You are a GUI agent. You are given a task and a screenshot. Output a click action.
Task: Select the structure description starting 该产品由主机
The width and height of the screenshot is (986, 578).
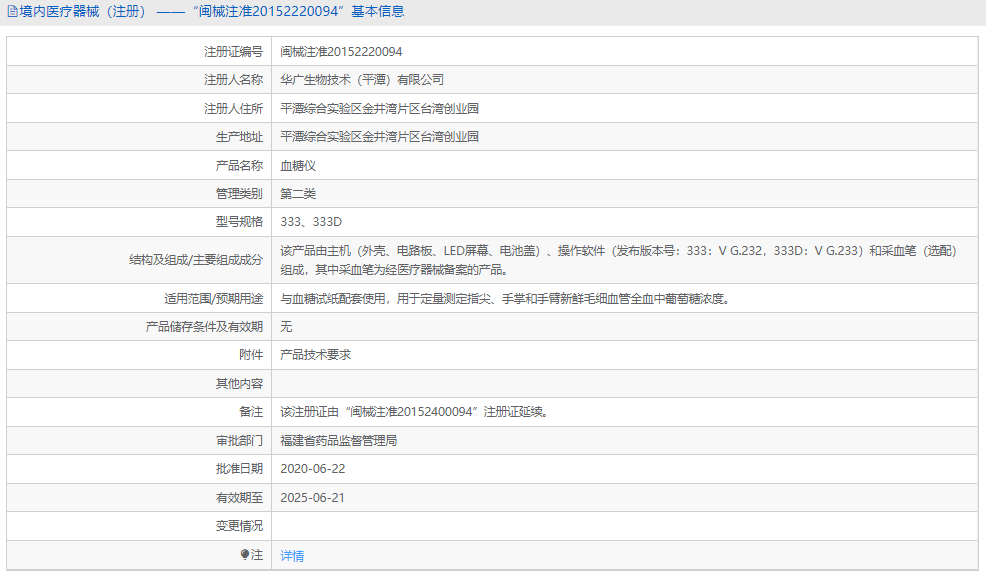click(619, 260)
